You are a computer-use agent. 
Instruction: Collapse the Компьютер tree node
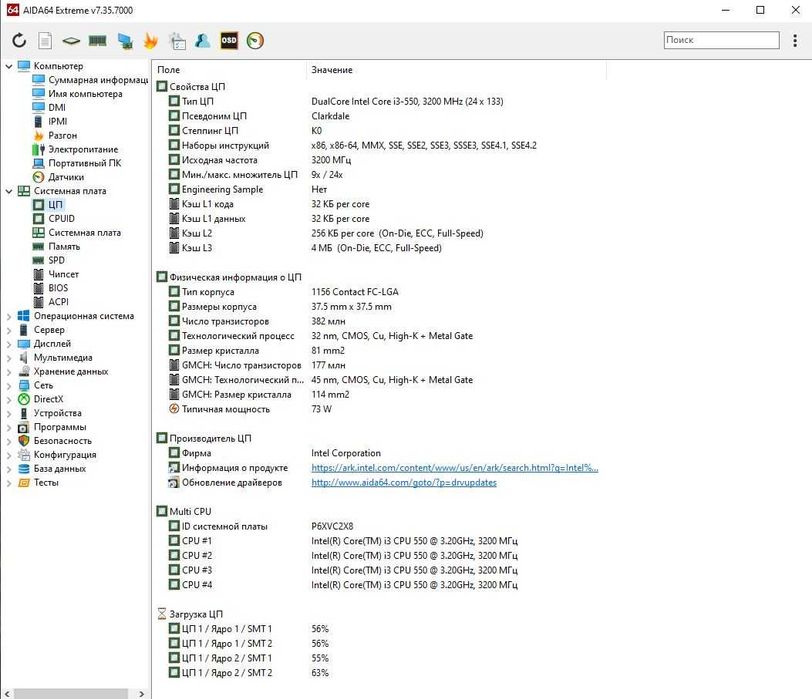[x=9, y=66]
